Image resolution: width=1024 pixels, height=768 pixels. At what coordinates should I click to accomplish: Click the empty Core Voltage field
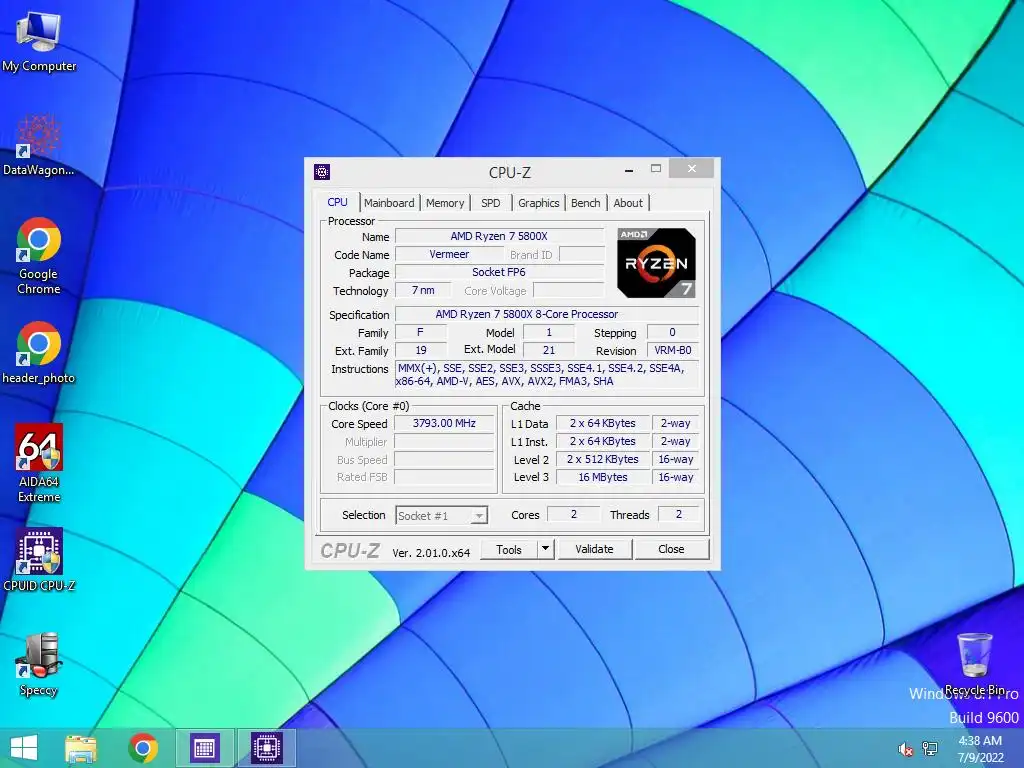569,291
